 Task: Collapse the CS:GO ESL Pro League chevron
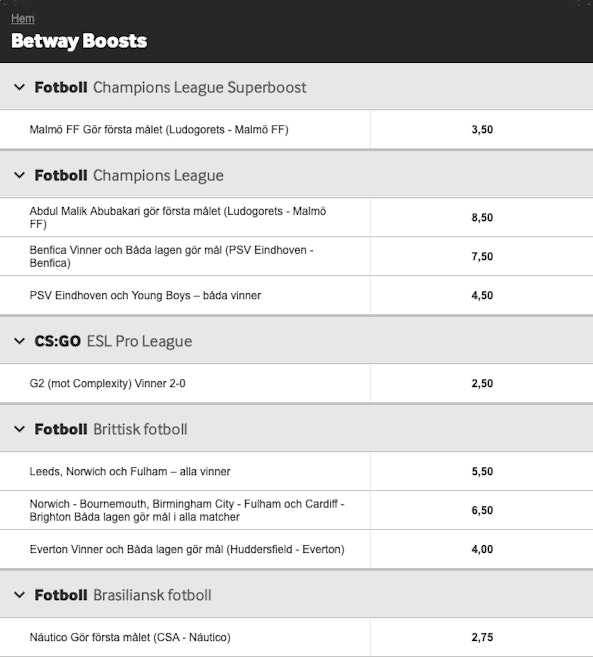coord(19,341)
